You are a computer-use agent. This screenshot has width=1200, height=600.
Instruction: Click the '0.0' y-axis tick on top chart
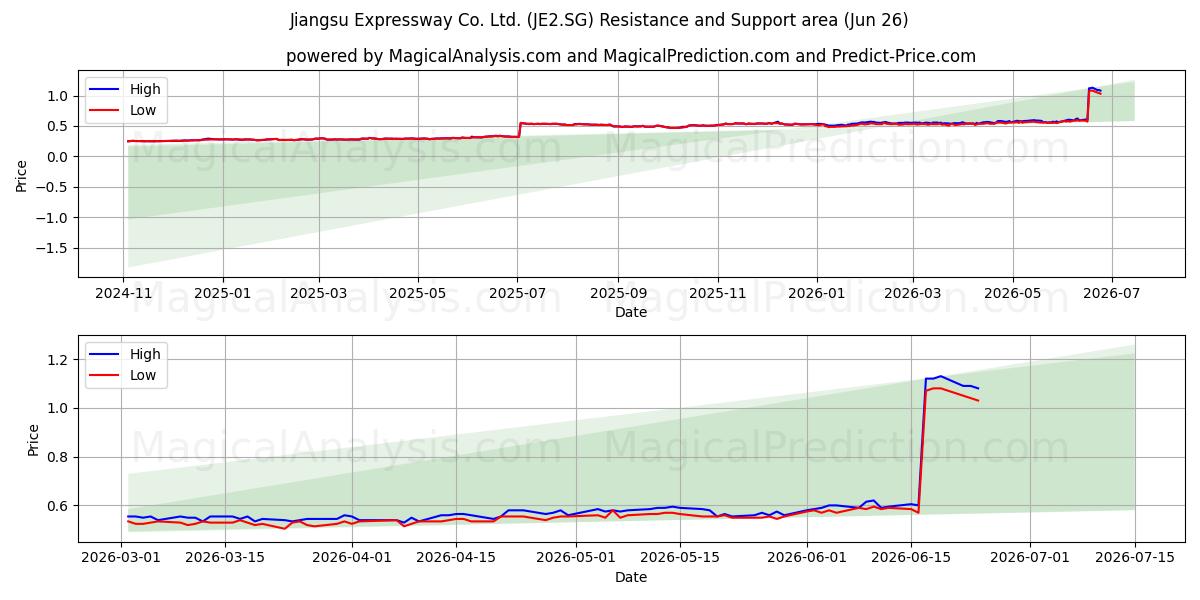coord(58,157)
